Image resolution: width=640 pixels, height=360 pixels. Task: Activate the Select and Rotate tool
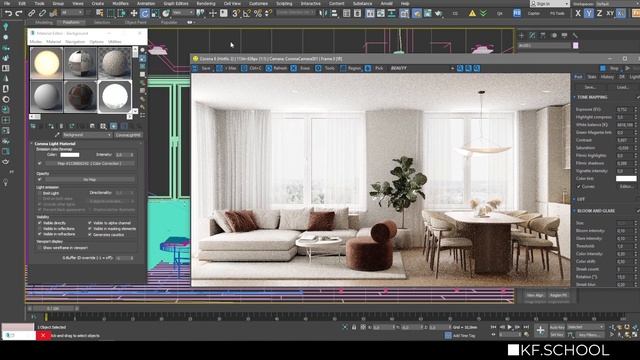point(144,13)
